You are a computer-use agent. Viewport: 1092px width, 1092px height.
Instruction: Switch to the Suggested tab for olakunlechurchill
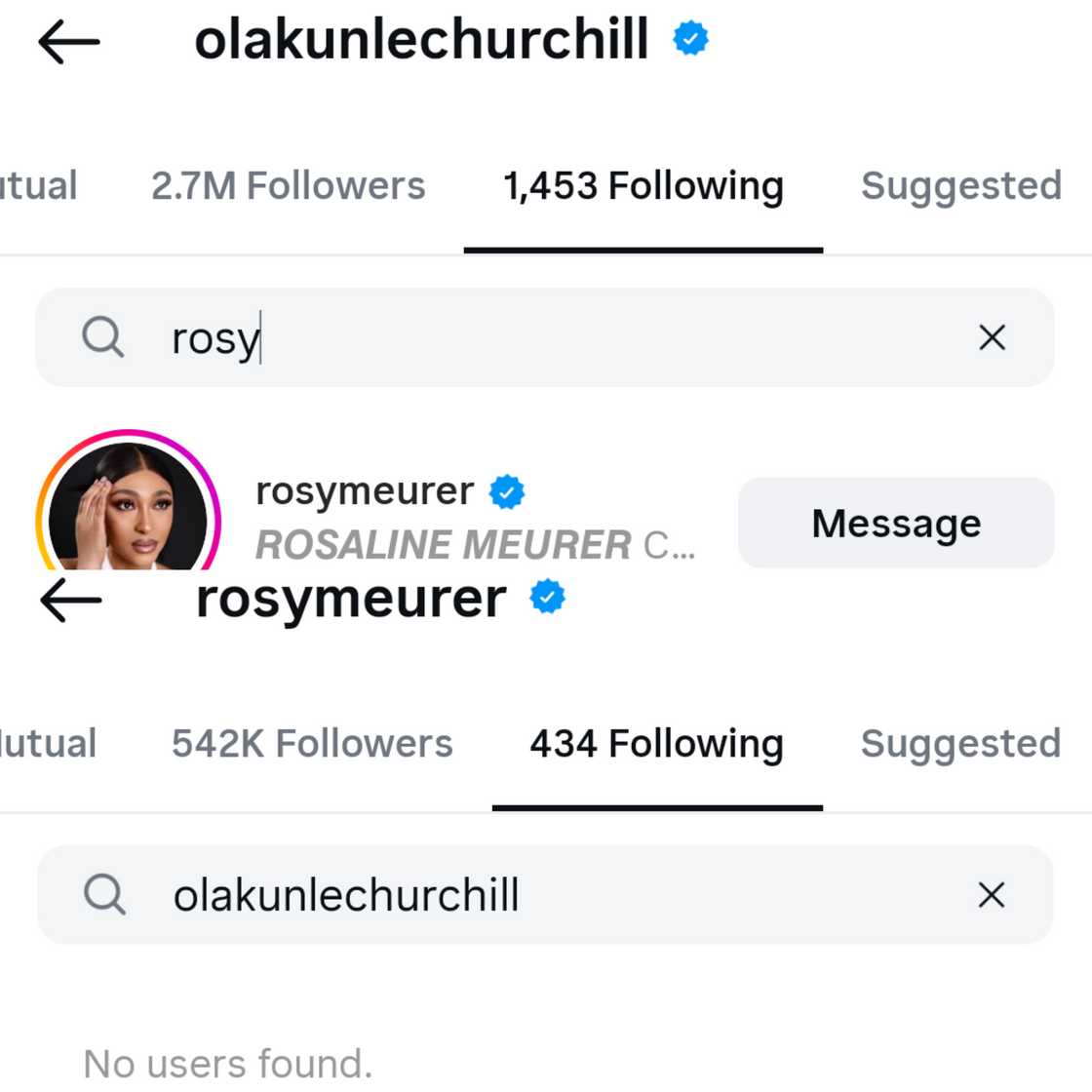click(959, 186)
